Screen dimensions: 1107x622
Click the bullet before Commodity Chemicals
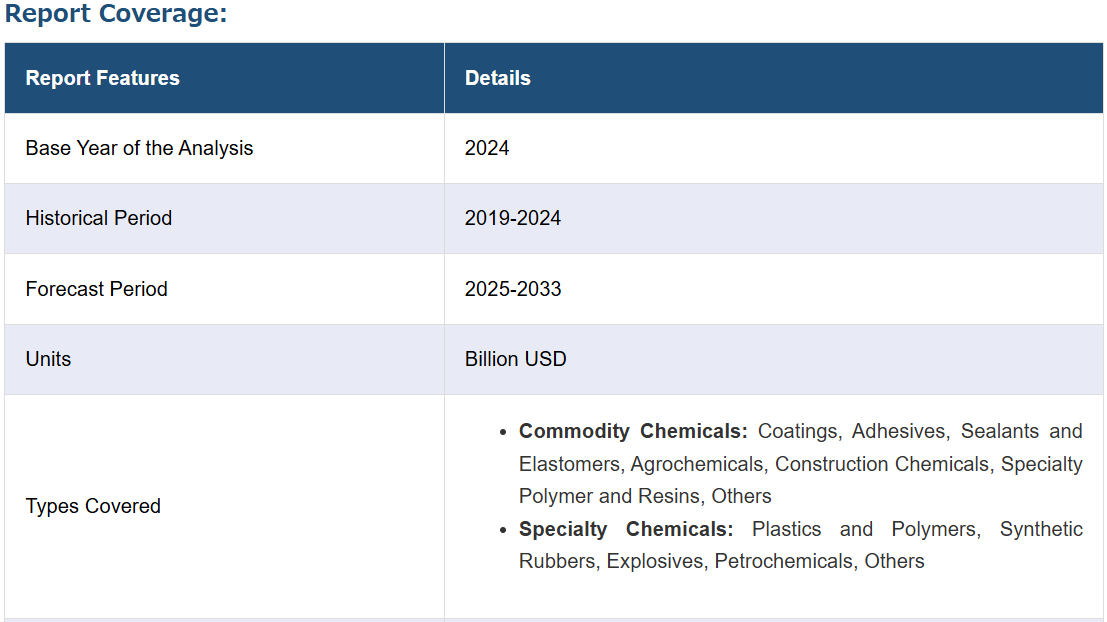pos(503,432)
